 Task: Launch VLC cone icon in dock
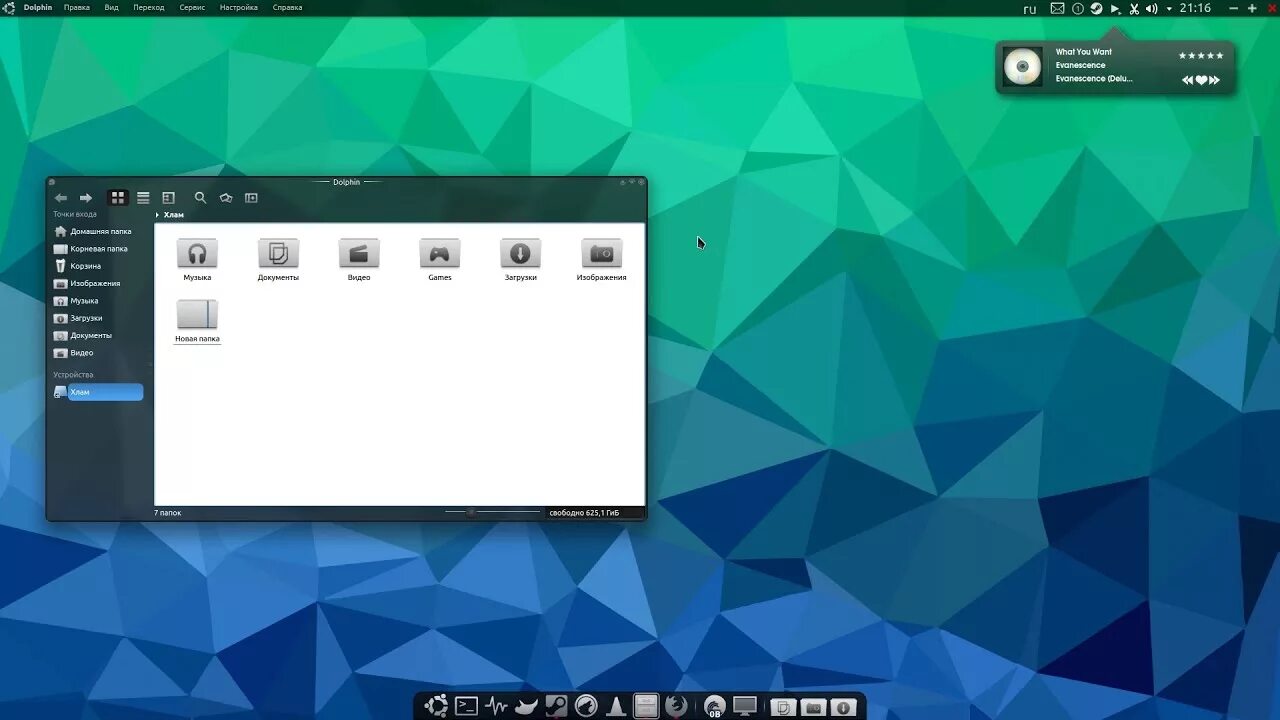click(x=617, y=706)
